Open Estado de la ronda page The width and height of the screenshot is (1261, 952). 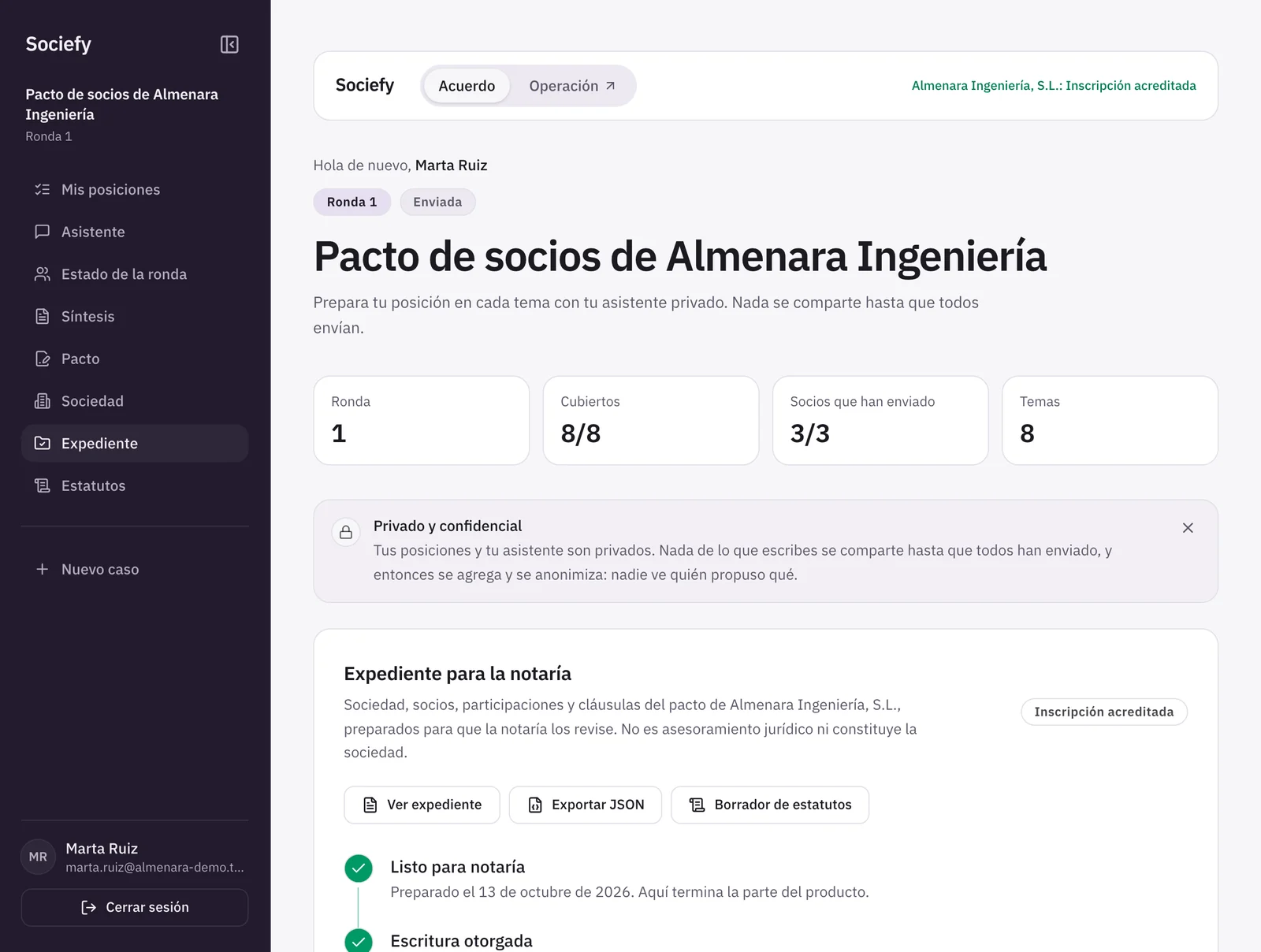135,273
